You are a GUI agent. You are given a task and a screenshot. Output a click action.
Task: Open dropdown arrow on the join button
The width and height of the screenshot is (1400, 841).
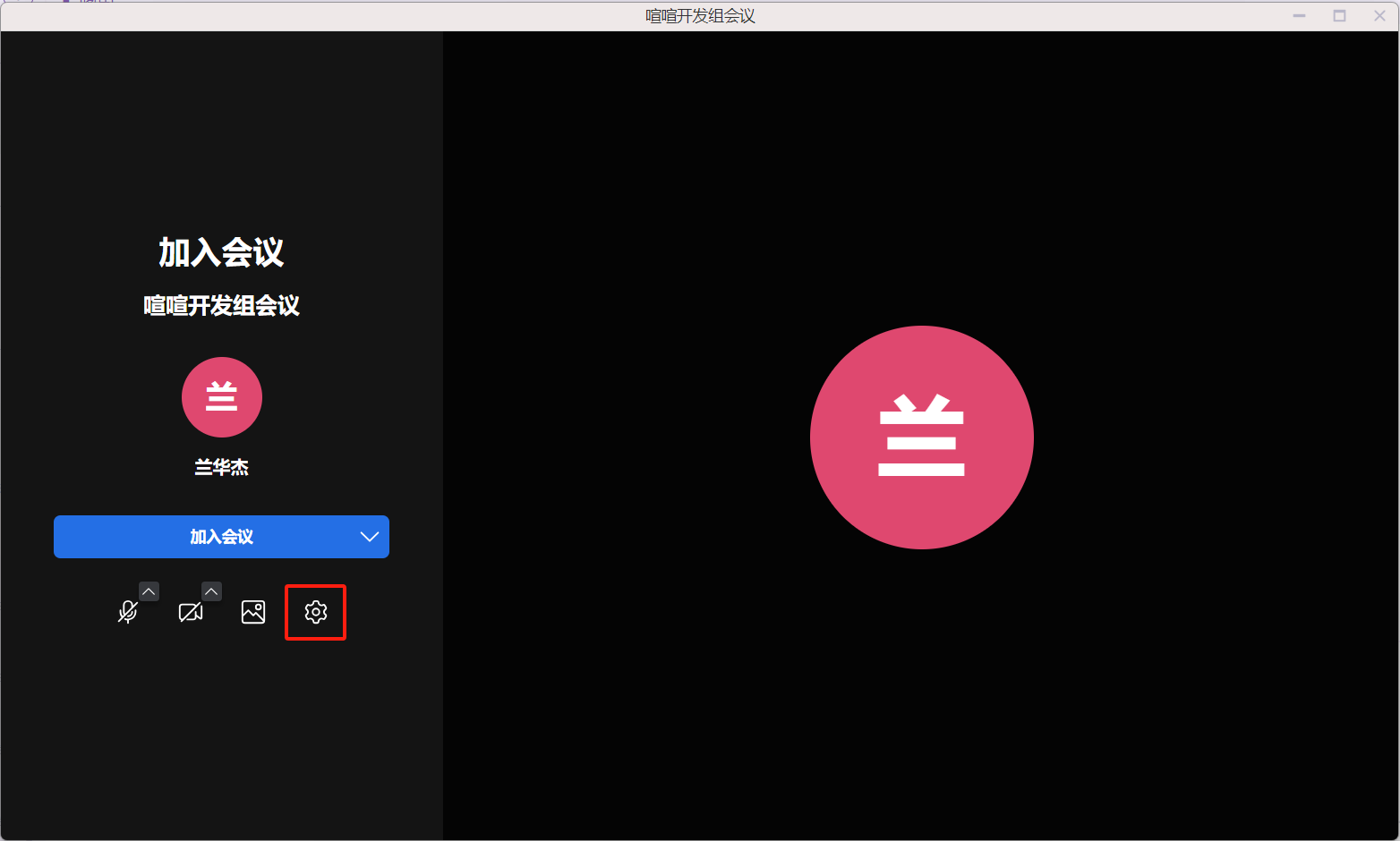point(369,537)
